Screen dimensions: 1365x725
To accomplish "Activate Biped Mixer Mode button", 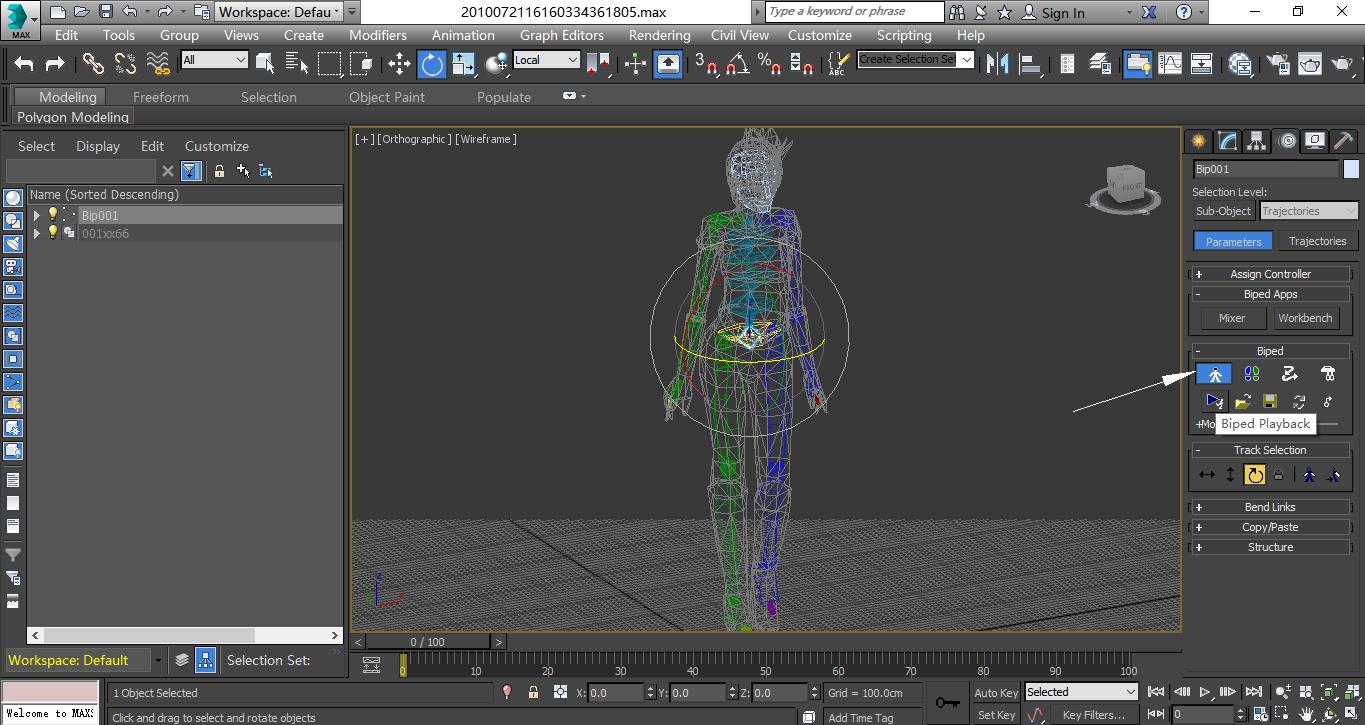I will [x=1328, y=374].
